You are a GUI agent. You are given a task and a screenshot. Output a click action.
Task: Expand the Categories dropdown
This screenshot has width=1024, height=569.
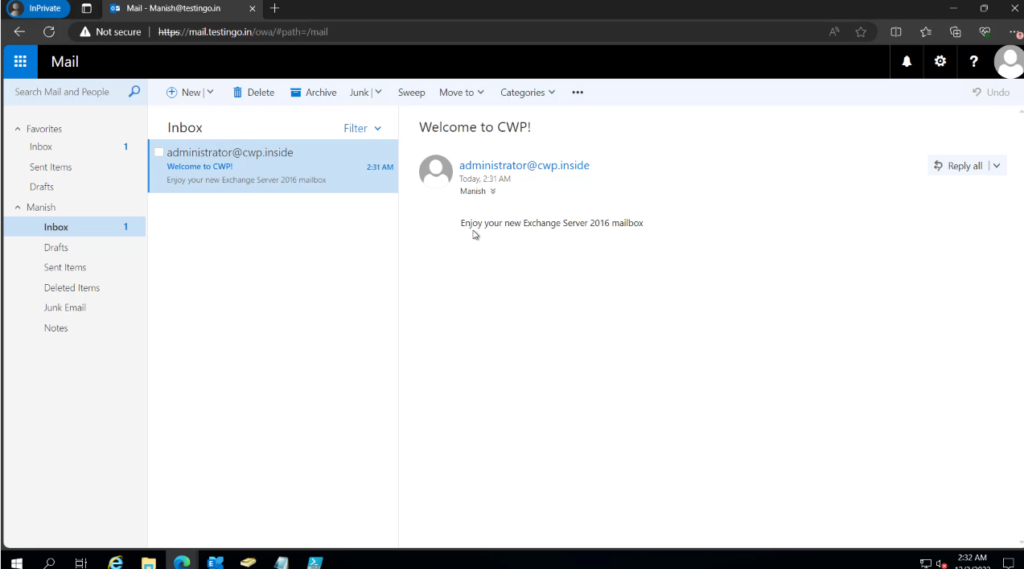click(x=528, y=92)
